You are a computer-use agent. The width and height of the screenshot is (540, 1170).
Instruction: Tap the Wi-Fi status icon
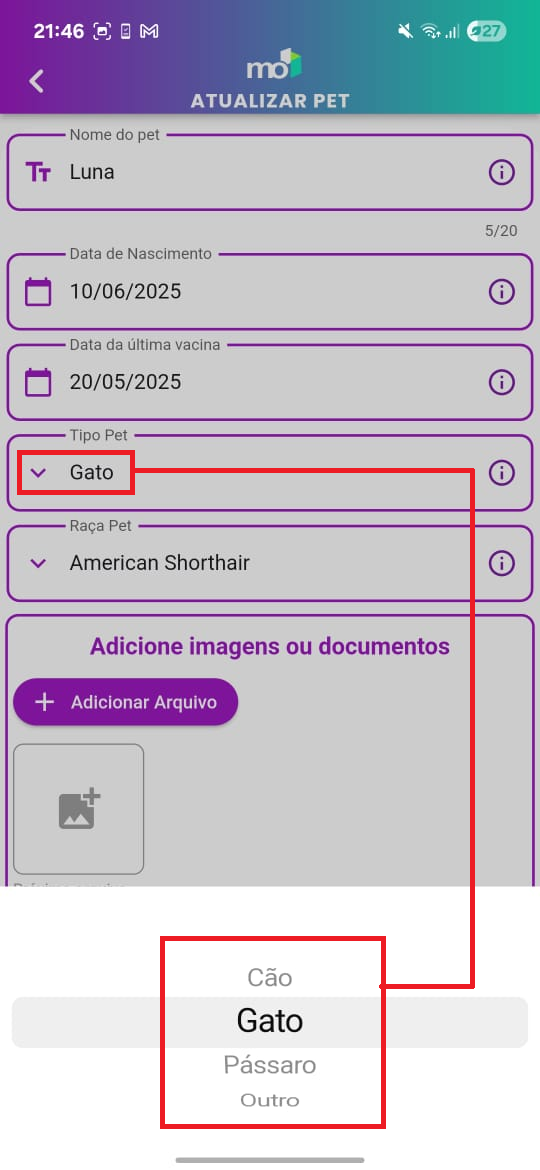(x=430, y=31)
